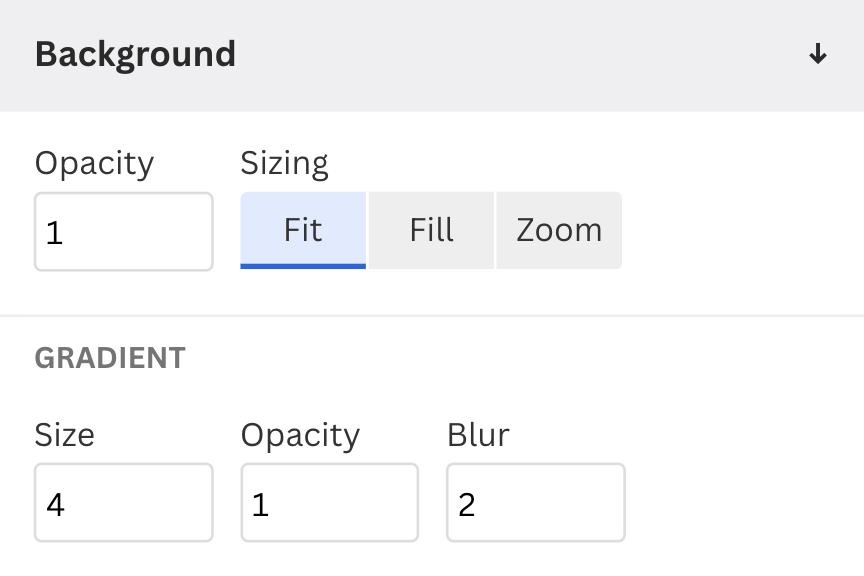Click the value 4 in the Size box

(56, 505)
